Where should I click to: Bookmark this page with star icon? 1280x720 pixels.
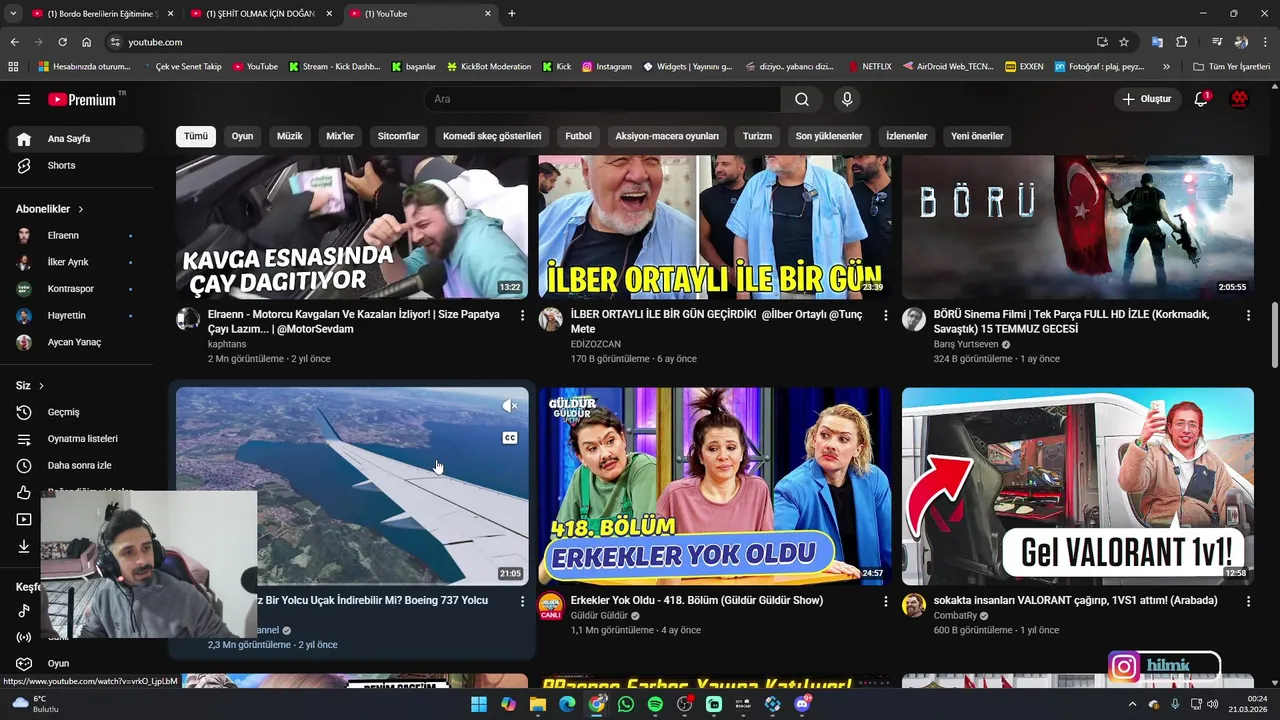[1124, 42]
